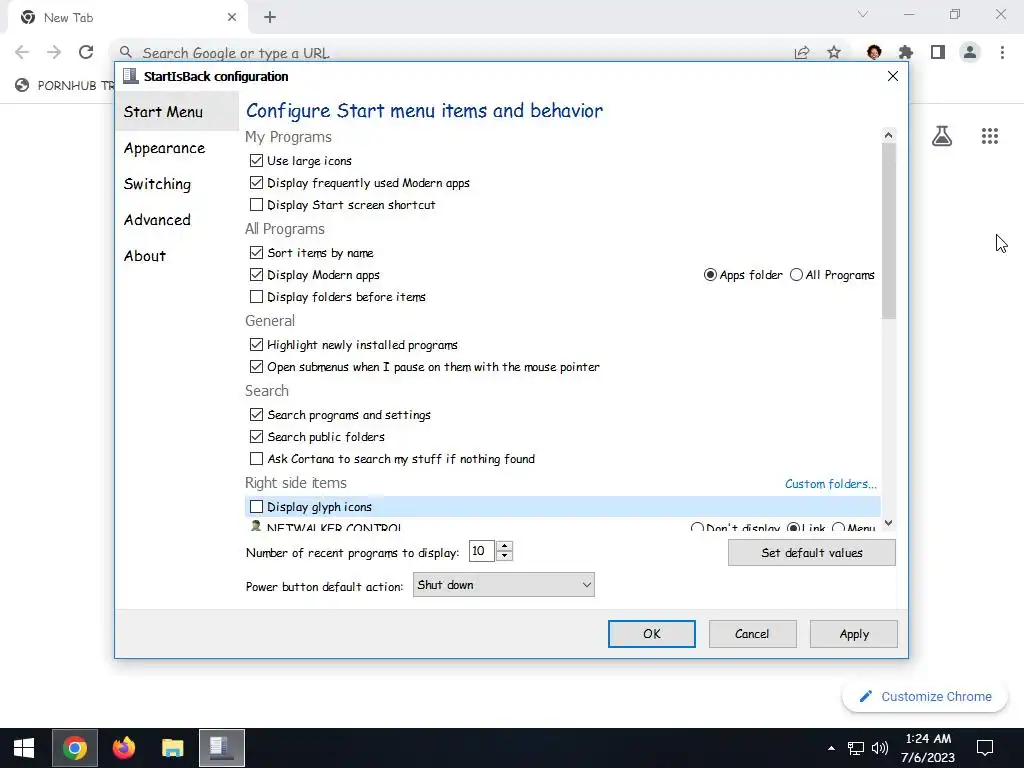Confirm settings with the OK button
Image resolution: width=1024 pixels, height=768 pixels.
652,634
